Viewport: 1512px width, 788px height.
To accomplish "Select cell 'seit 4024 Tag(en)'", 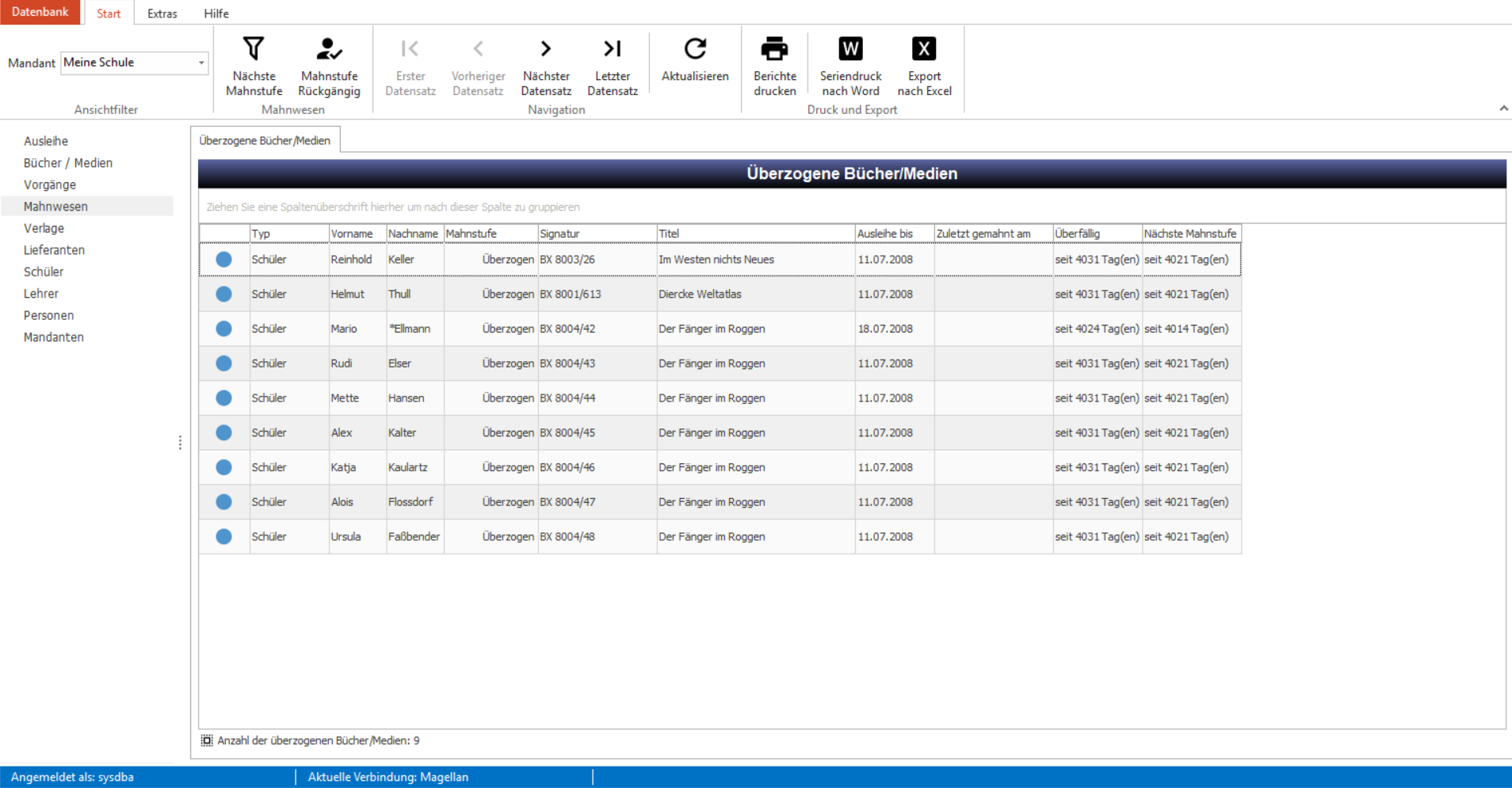I will [1098, 329].
